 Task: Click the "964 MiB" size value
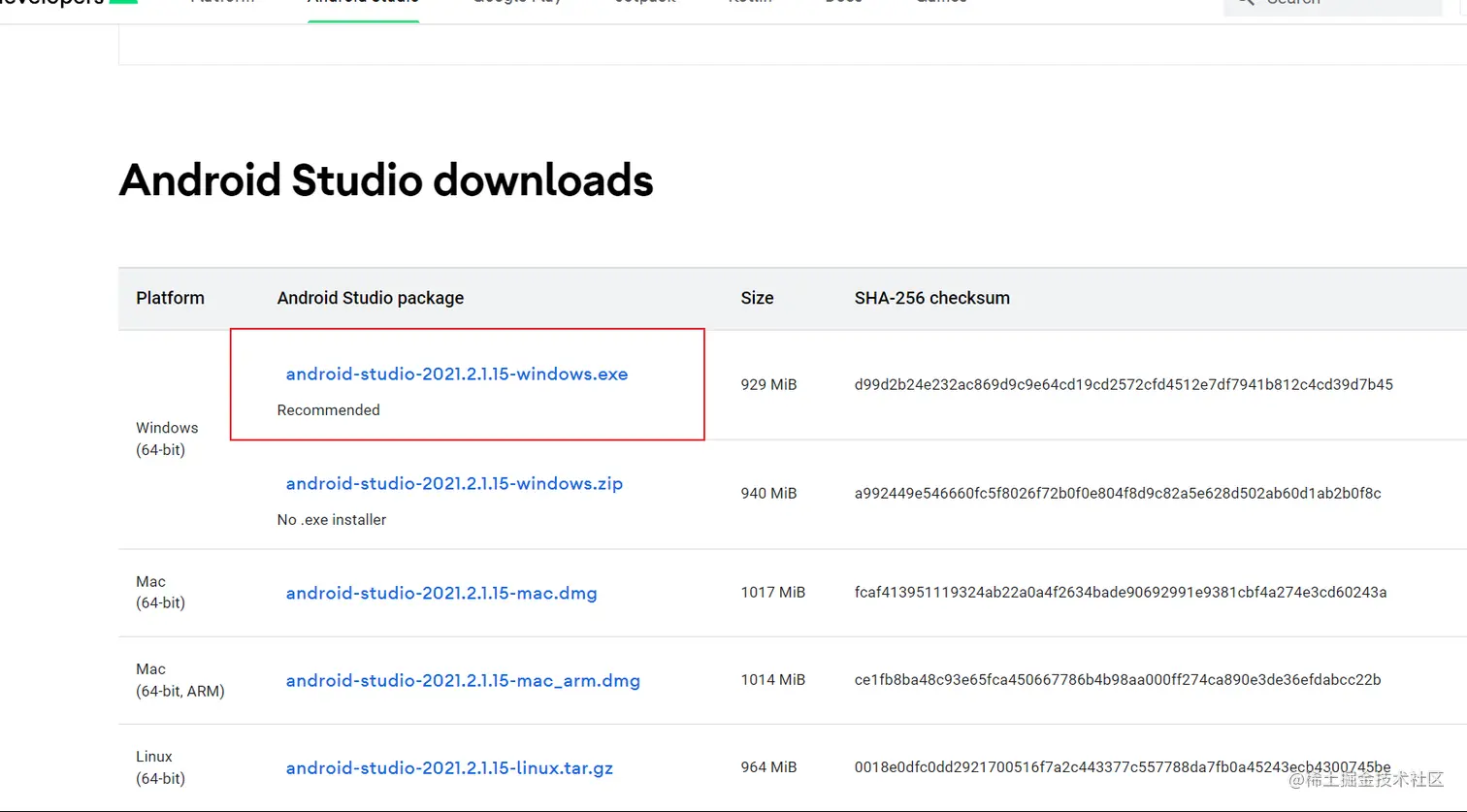click(769, 767)
